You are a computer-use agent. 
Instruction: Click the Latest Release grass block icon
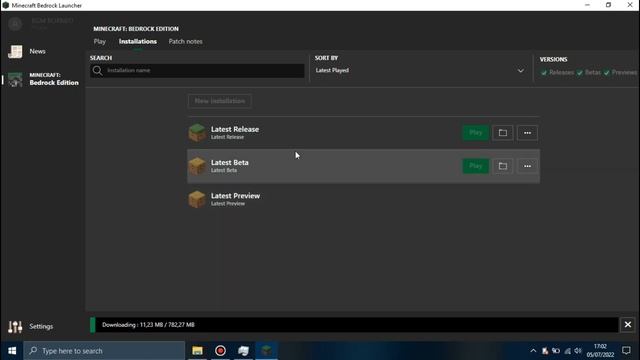[197, 133]
